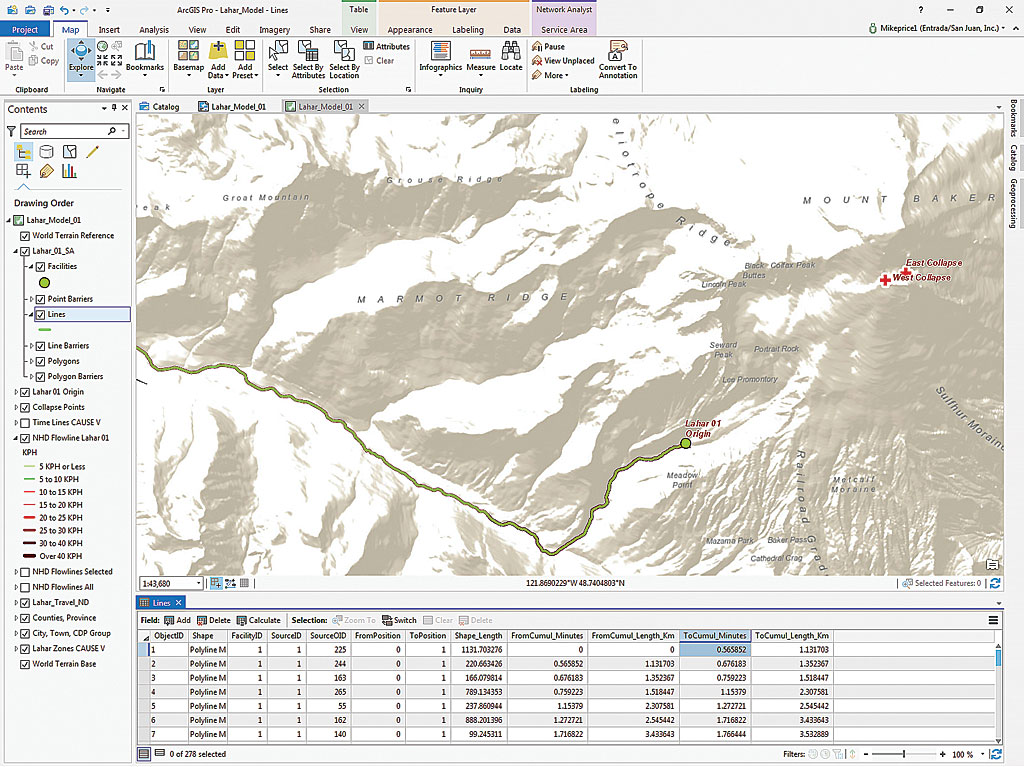Image resolution: width=1024 pixels, height=767 pixels.
Task: Click the Facilities green circle symbol
Action: pos(44,283)
